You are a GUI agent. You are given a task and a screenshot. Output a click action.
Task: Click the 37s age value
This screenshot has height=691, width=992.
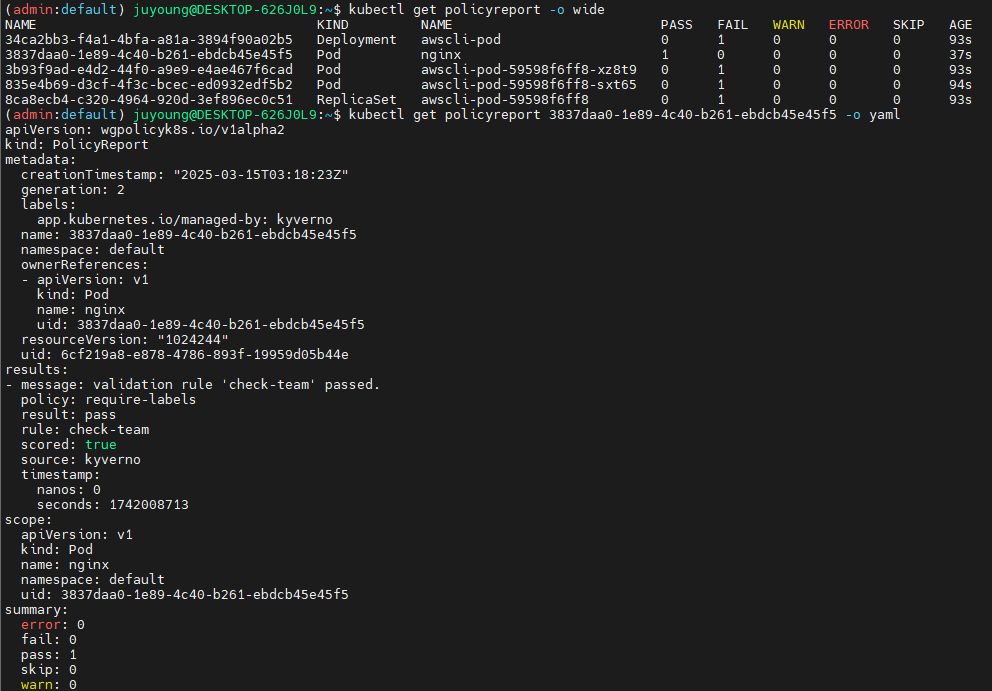tap(960, 55)
